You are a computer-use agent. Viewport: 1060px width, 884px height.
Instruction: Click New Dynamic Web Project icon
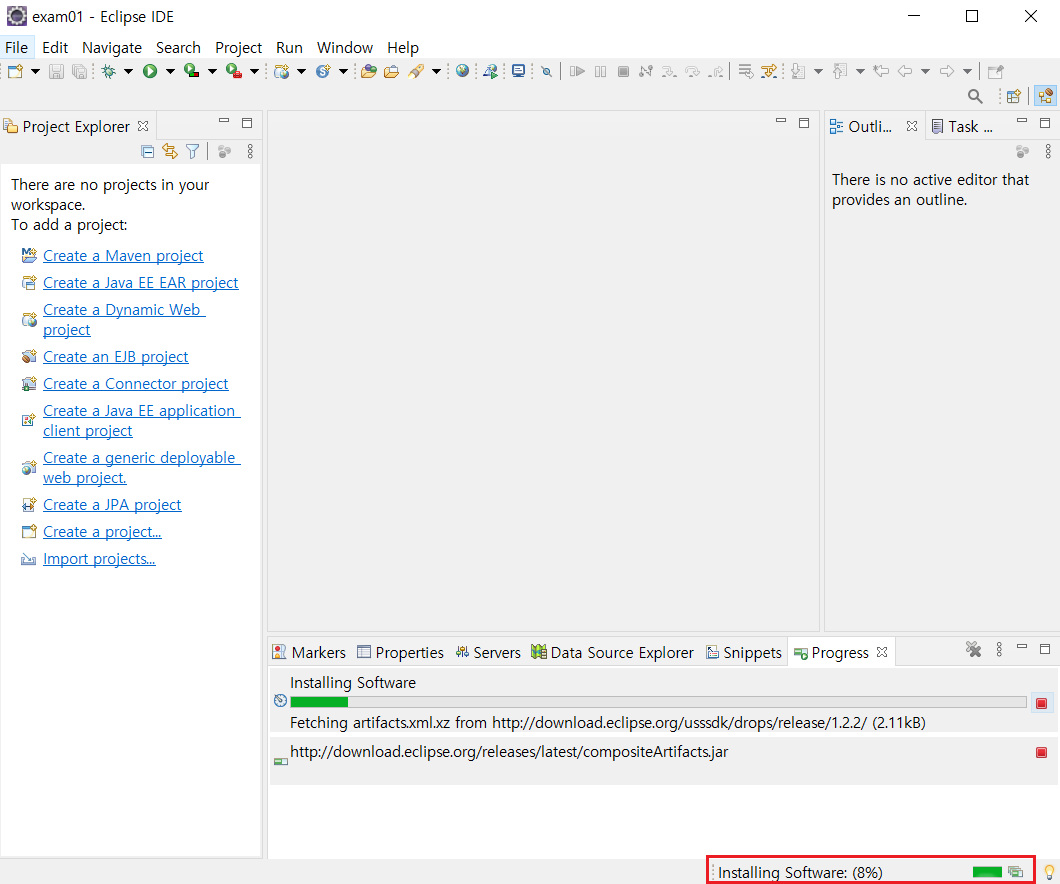[x=282, y=71]
